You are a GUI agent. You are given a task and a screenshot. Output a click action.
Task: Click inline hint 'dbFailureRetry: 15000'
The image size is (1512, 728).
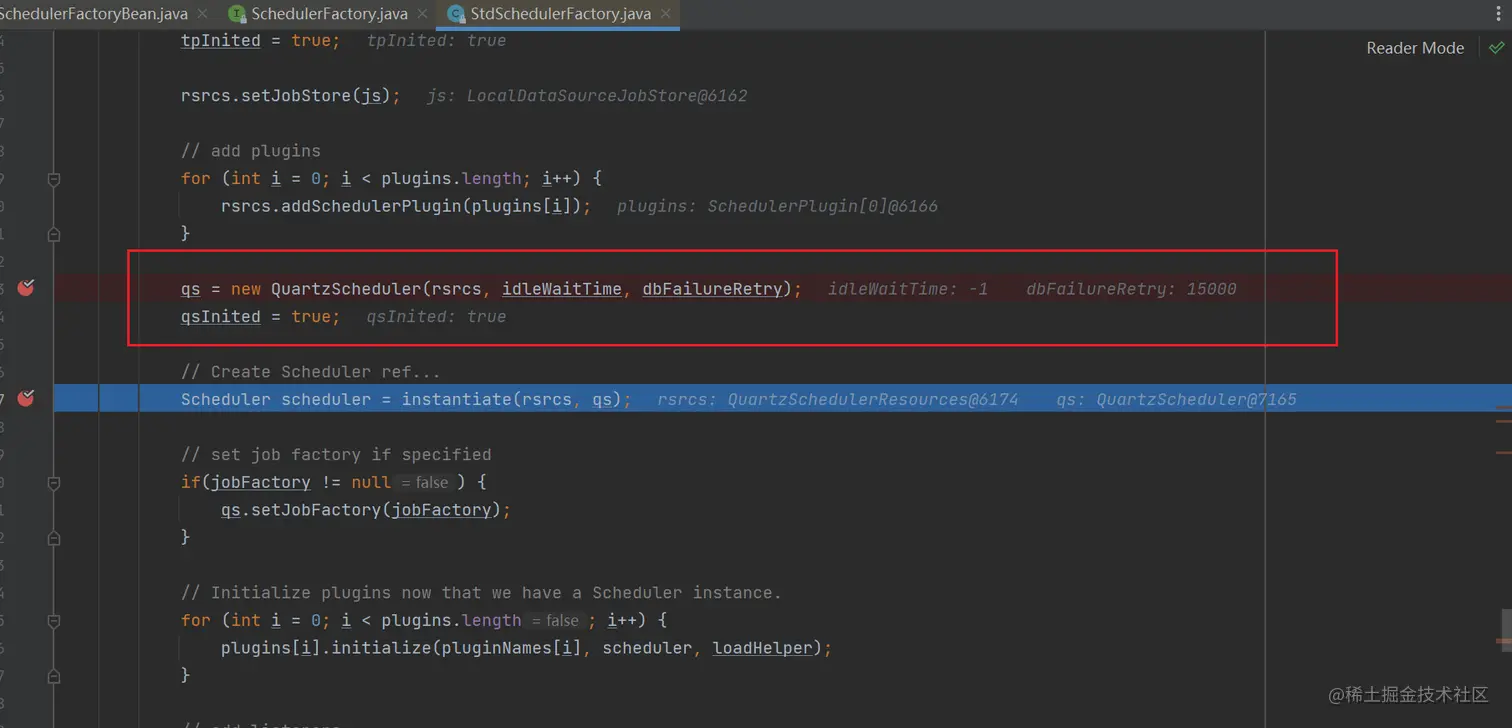(1131, 289)
